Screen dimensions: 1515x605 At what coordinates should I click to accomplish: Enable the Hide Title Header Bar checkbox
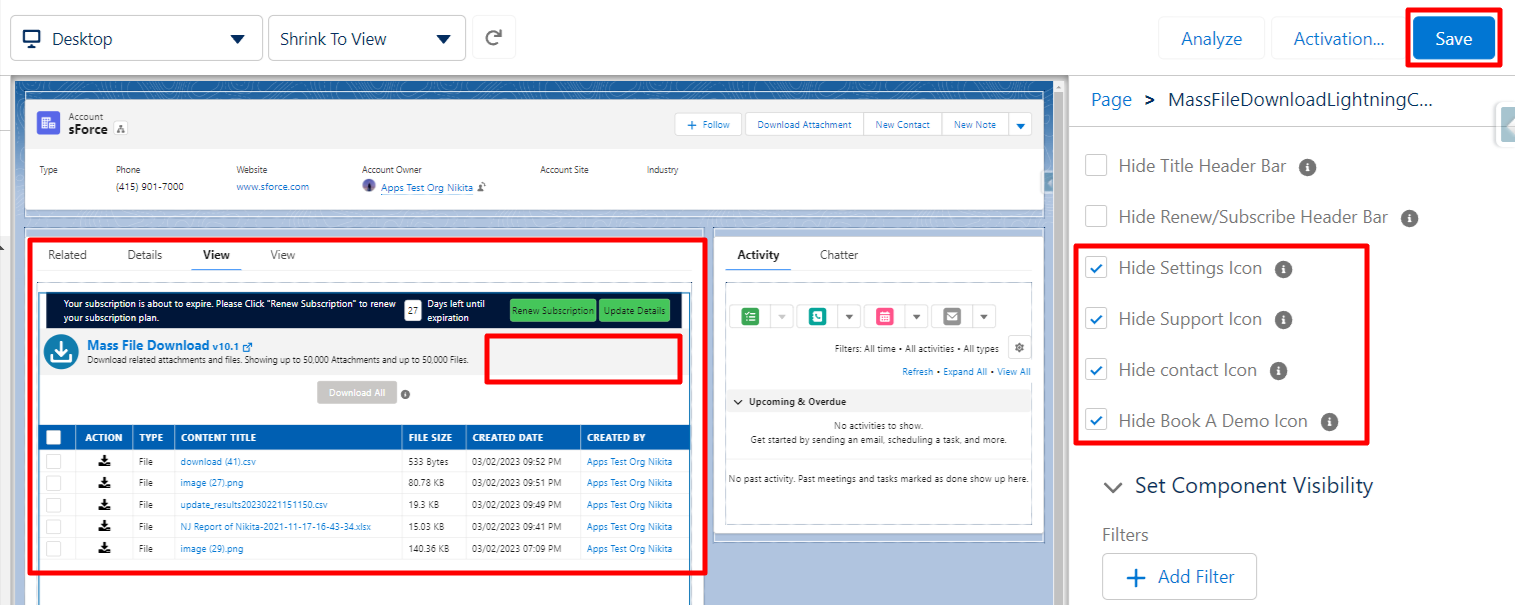(1097, 166)
